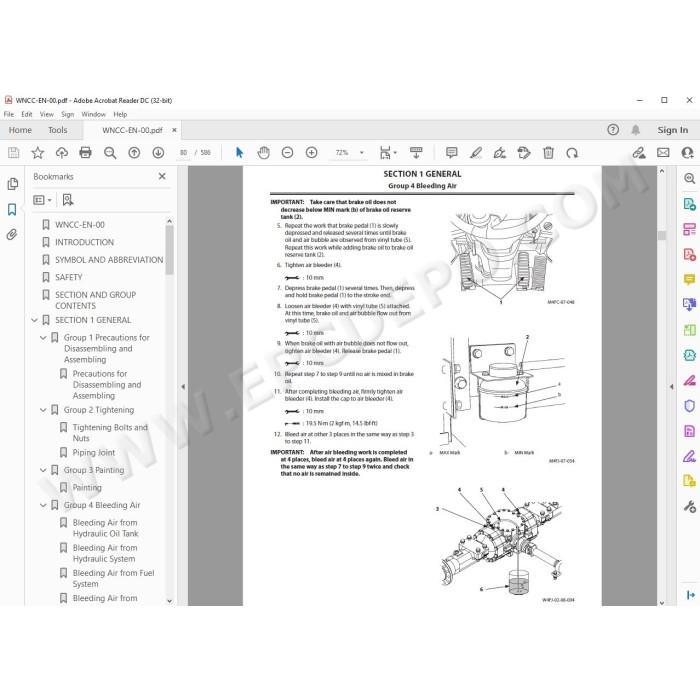Switch to the Home tab
Image resolution: width=700 pixels, height=700 pixels.
[20, 130]
